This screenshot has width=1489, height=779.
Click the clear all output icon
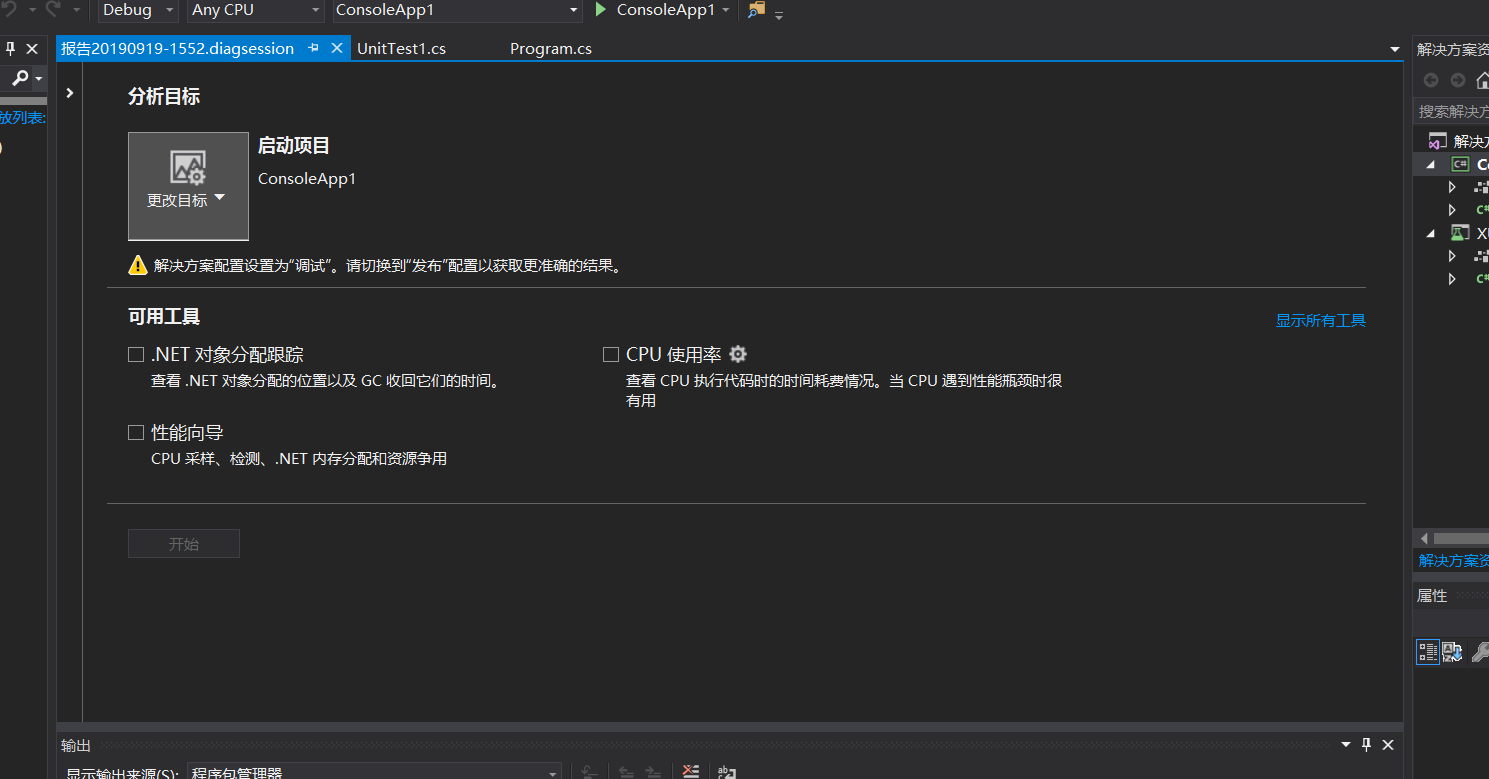(x=690, y=771)
